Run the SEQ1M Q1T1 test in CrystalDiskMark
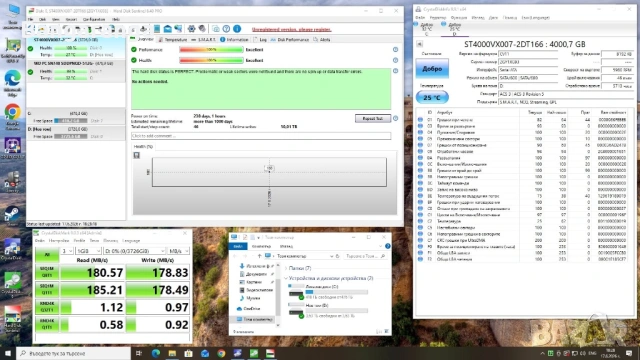Viewport: 640px width, 360px height. click(x=47, y=290)
